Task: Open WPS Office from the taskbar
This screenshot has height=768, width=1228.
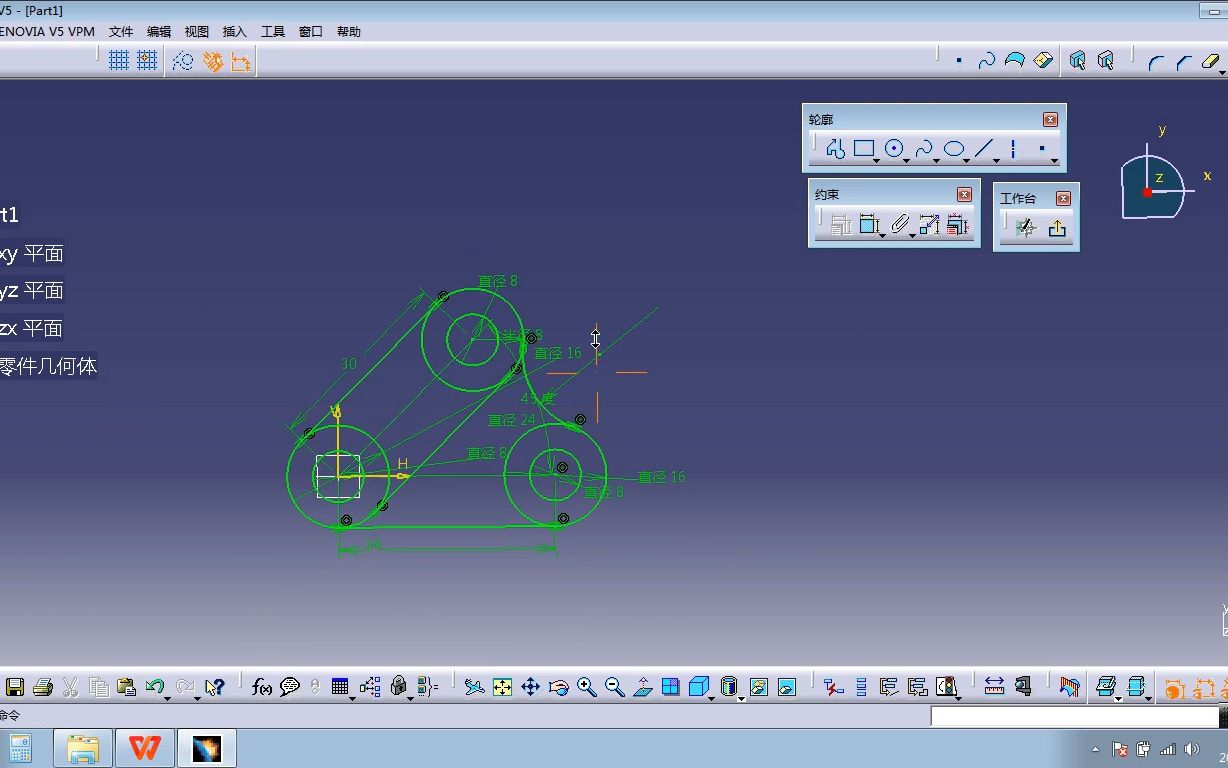Action: point(145,748)
